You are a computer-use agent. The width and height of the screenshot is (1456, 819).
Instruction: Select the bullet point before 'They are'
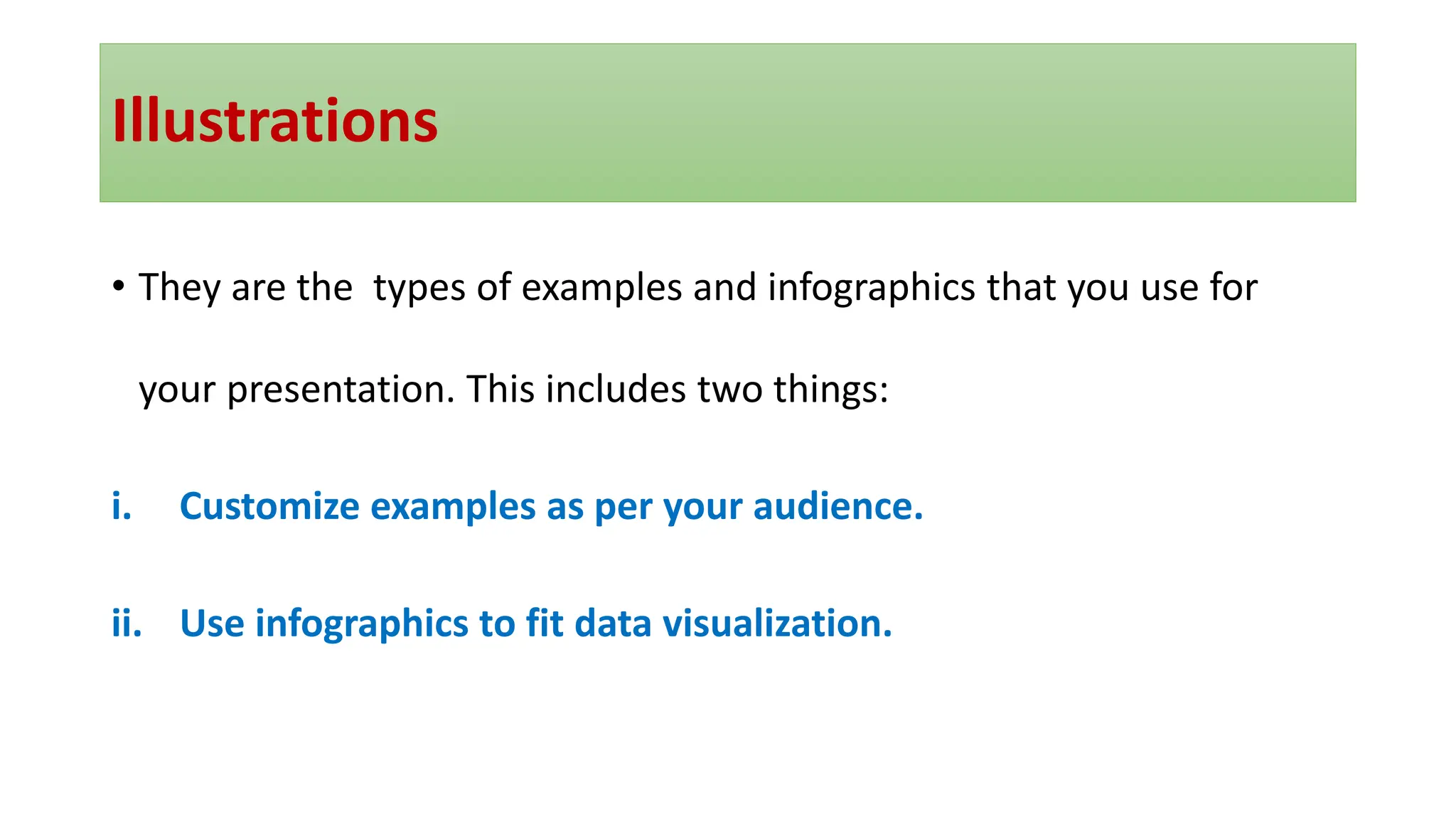(x=119, y=287)
